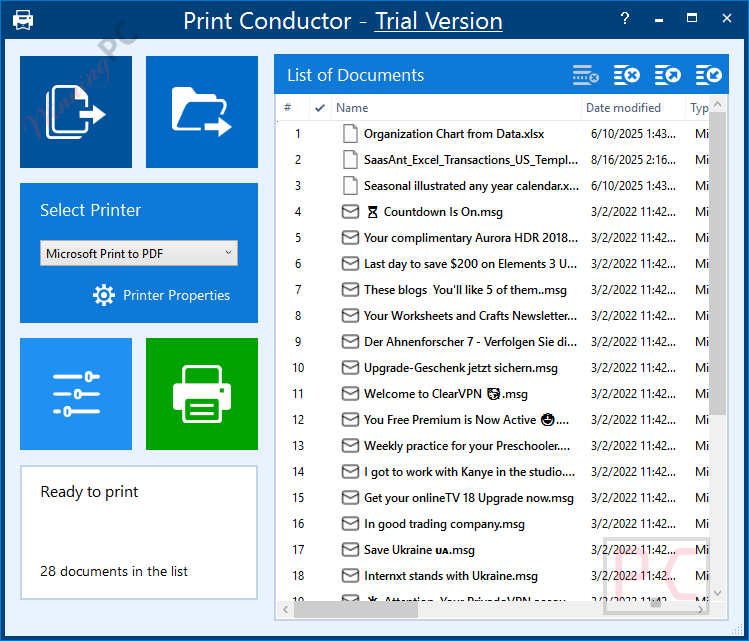Click file name 'Upgrade-Geschenk jetzt sichern.msg'
The width and height of the screenshot is (749, 641).
click(460, 368)
